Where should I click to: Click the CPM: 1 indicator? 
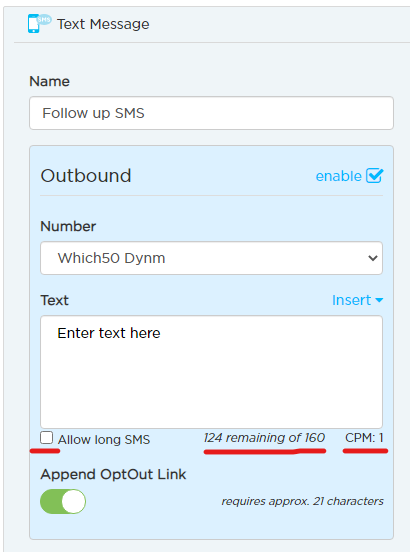(364, 438)
